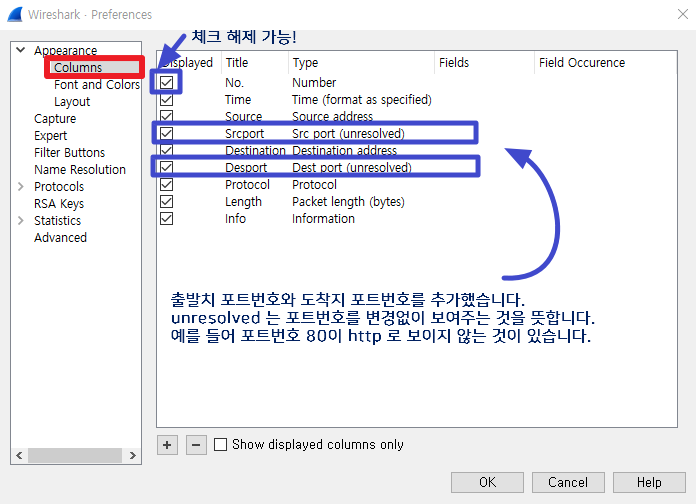
Task: Click 'Src port (unresolved)' type cell
Action: point(348,133)
